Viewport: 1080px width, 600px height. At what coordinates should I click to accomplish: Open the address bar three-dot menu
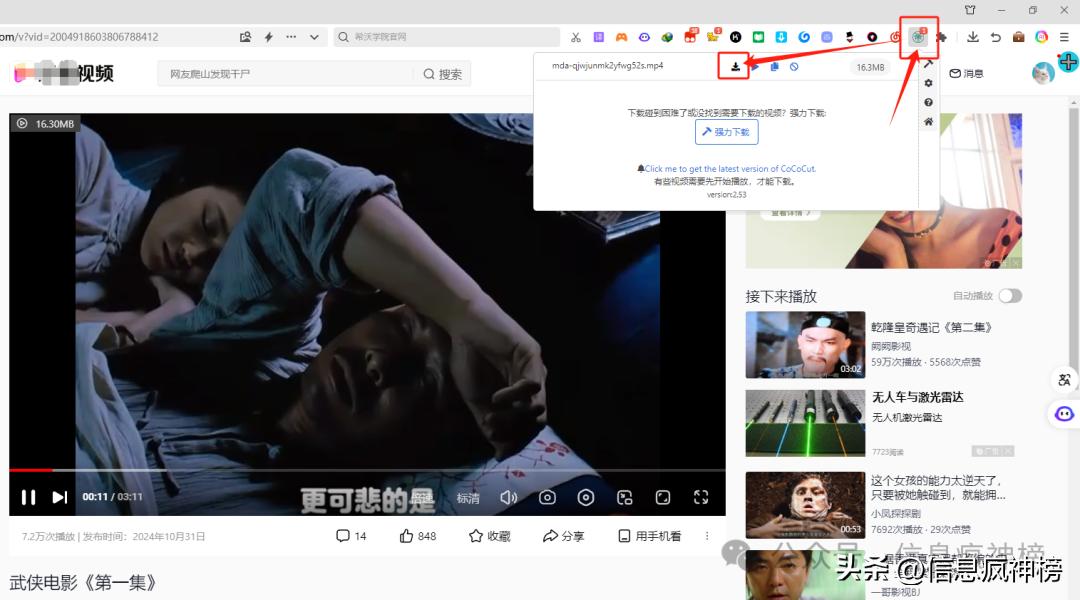(291, 37)
